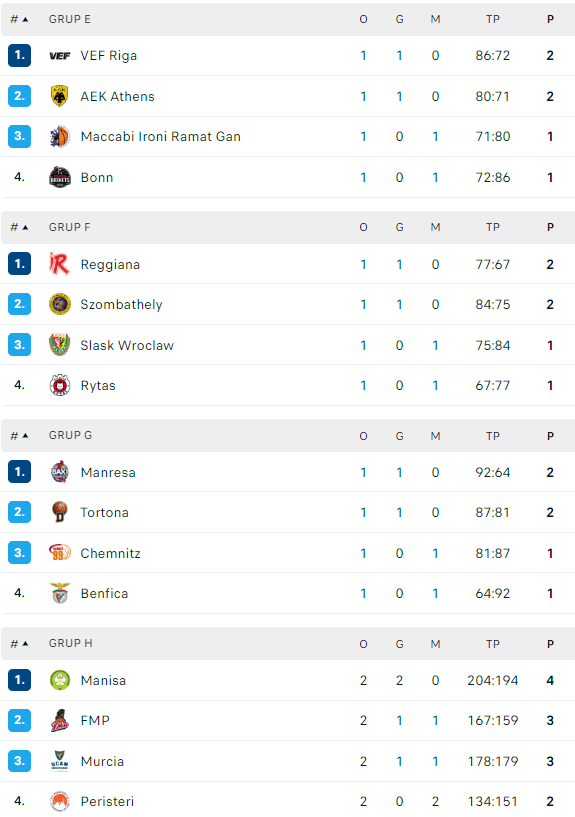Screen dimensions: 575x817
Task: Toggle rank sort arrow in Grup H
Action: pyautogui.click(x=25, y=643)
